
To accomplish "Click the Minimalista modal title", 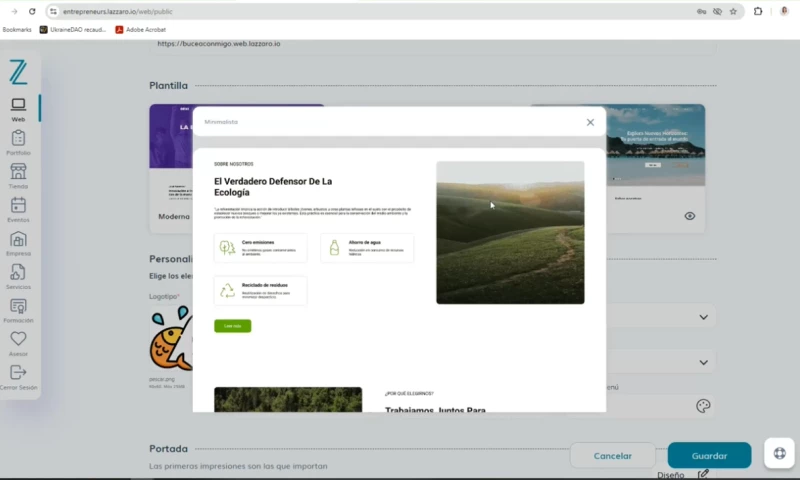I will coord(221,122).
